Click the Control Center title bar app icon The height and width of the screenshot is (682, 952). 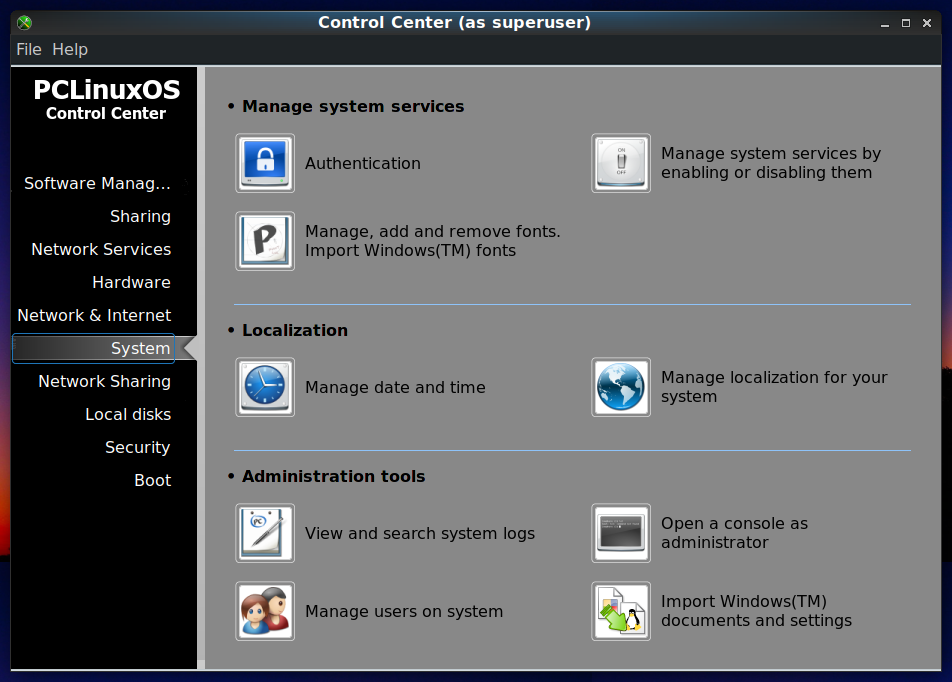tap(24, 23)
